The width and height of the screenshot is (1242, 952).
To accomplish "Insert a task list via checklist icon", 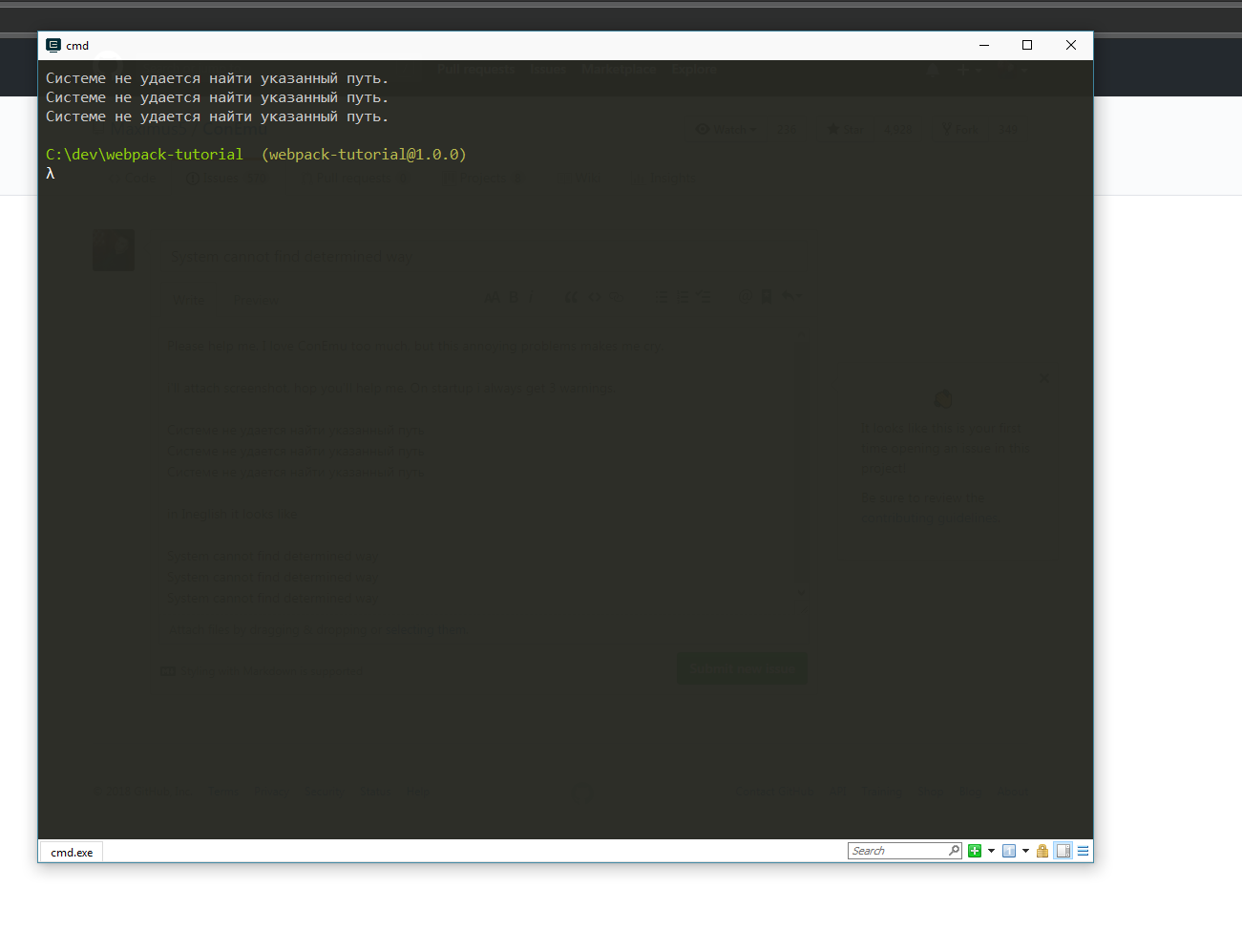I will tap(705, 297).
